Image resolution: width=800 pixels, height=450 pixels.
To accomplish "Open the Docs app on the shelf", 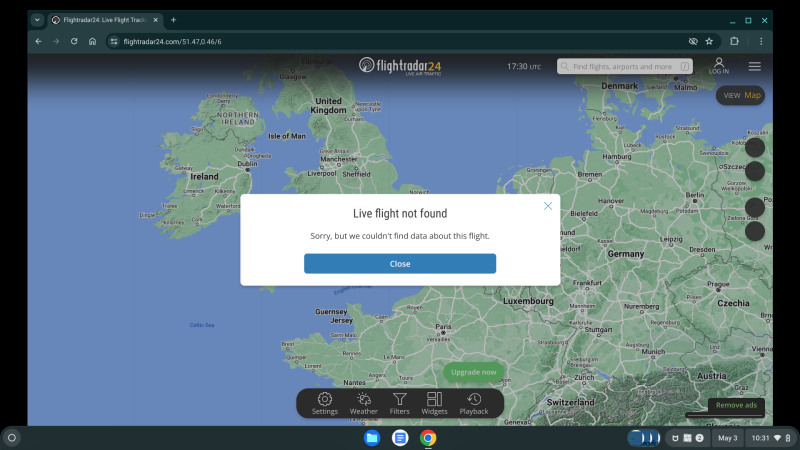I will [x=400, y=438].
